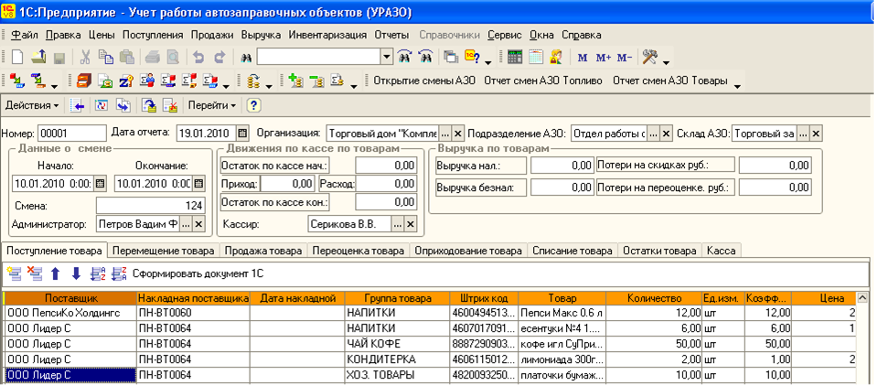Click the blue question mark help icon
Screen dimensions: 874x385
254,105
